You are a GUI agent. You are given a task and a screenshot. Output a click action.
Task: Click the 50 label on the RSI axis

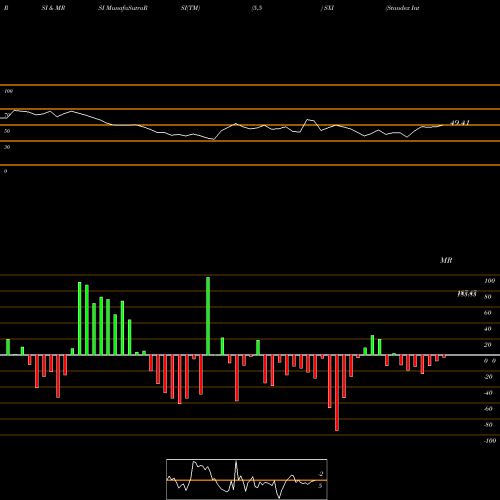[7, 131]
